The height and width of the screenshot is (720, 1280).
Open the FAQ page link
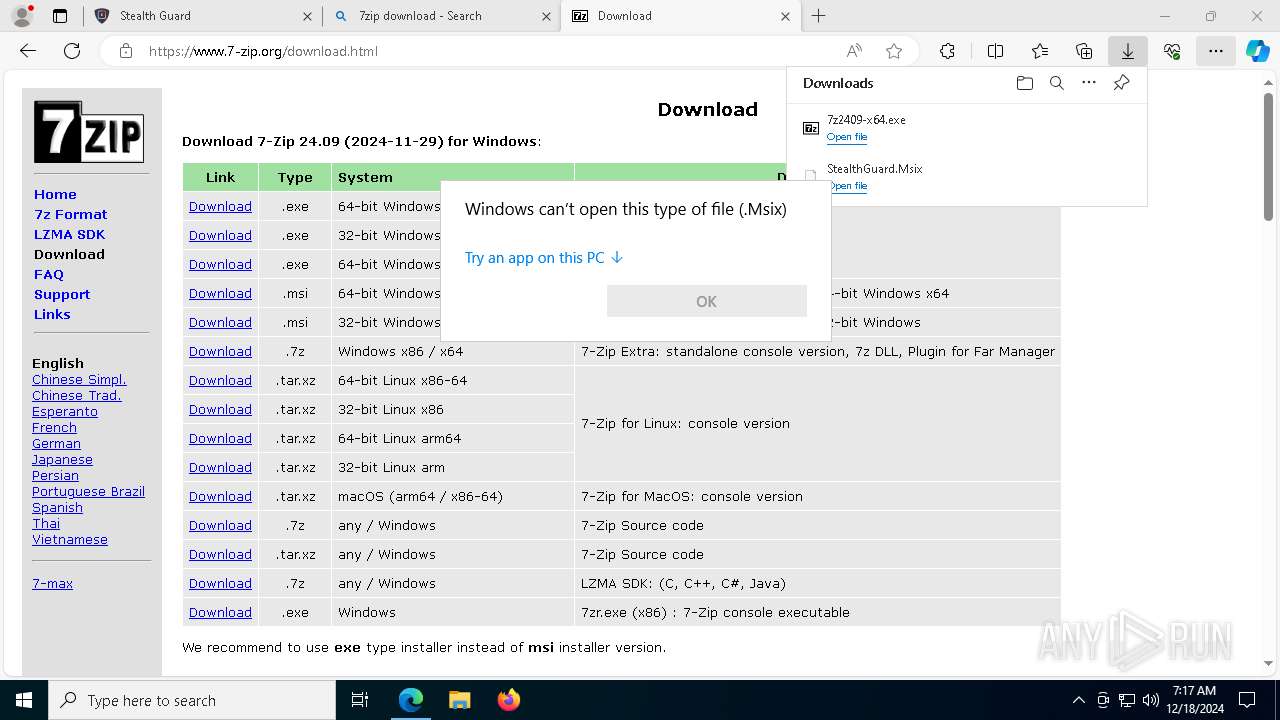[49, 274]
